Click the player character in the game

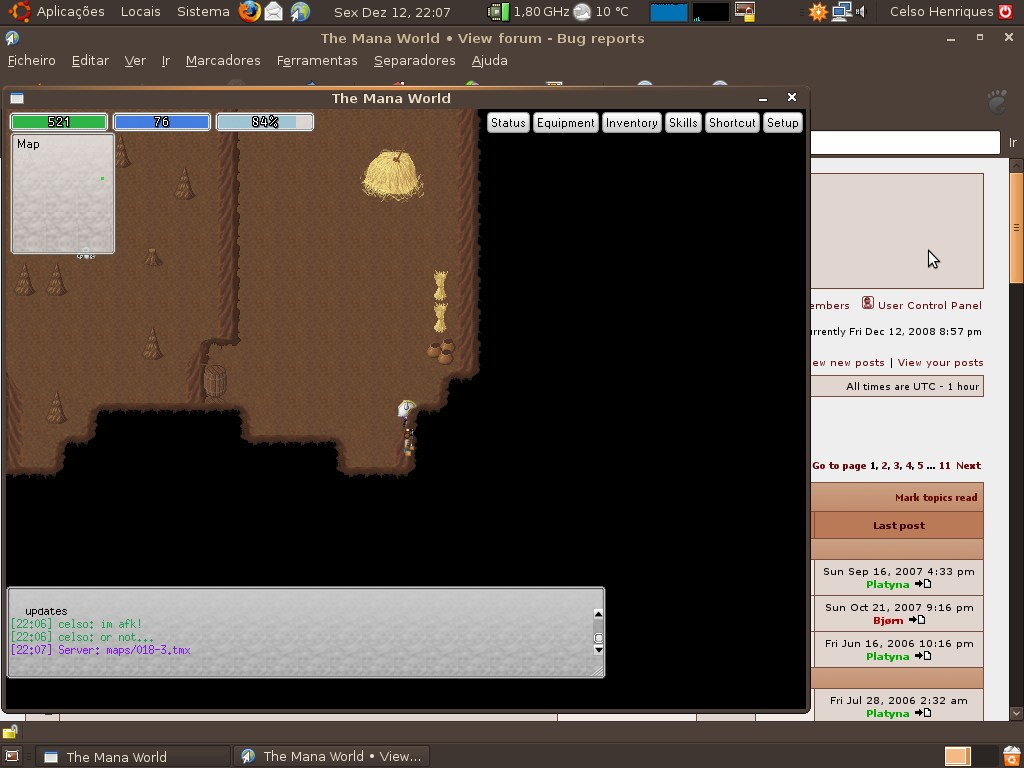408,428
